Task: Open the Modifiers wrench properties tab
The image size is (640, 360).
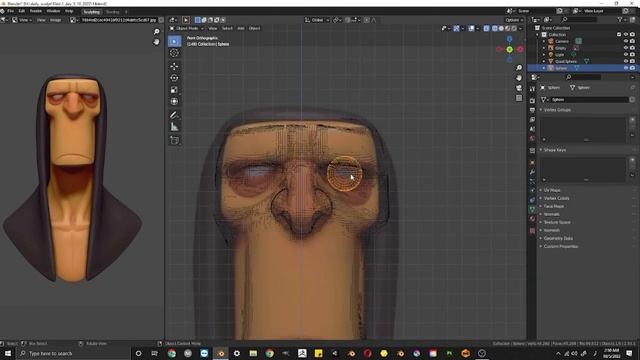Action: click(532, 172)
